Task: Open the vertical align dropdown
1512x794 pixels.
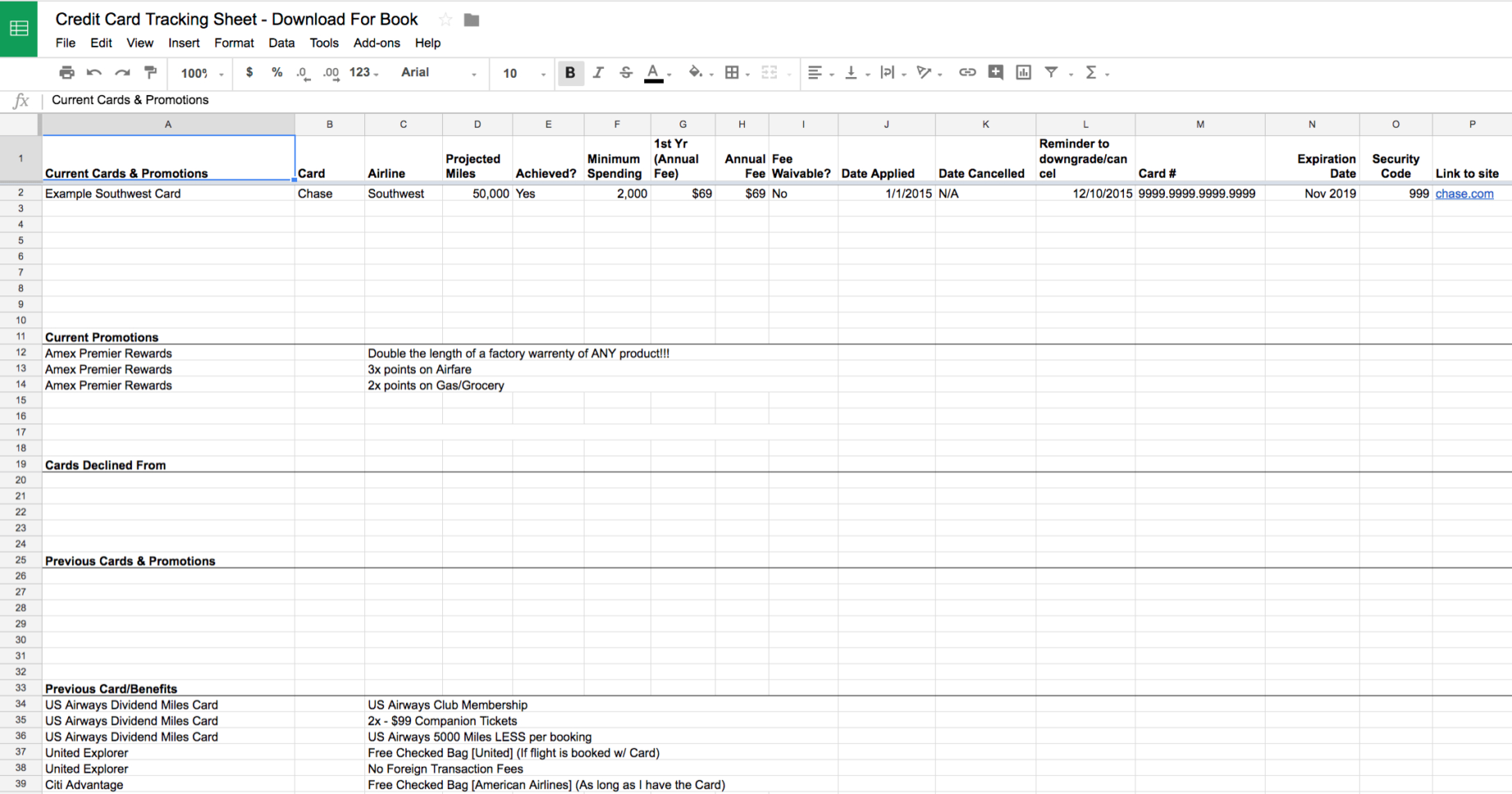Action: (857, 73)
